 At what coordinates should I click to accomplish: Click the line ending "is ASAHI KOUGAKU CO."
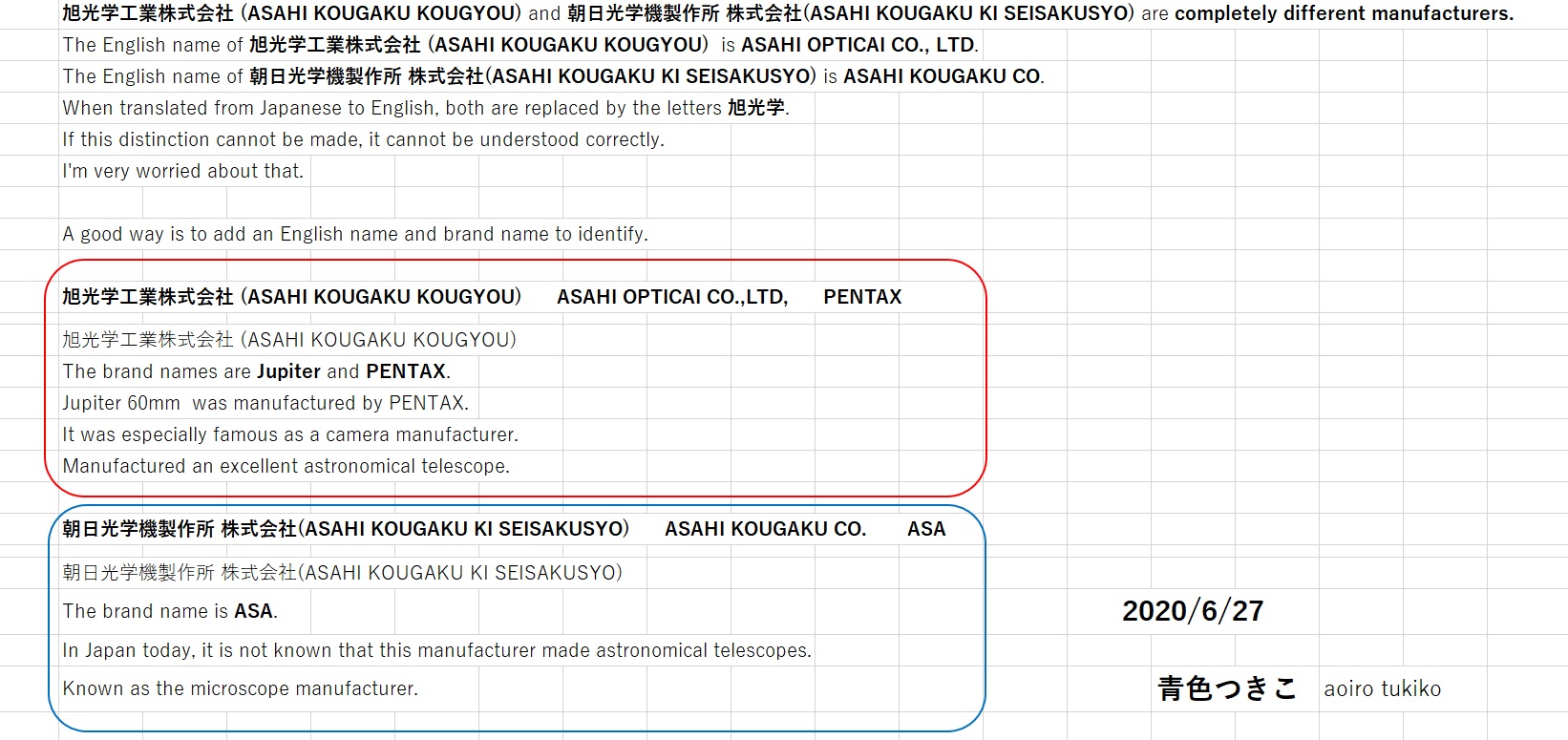553,76
